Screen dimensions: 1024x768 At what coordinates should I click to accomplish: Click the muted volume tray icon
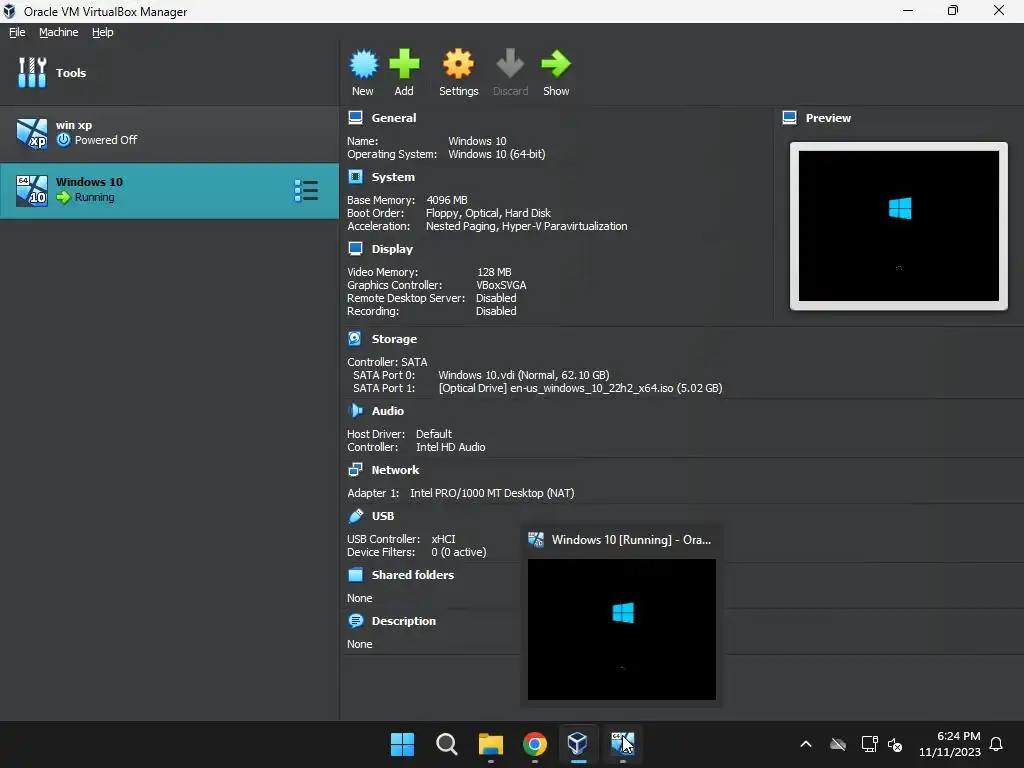tap(895, 744)
